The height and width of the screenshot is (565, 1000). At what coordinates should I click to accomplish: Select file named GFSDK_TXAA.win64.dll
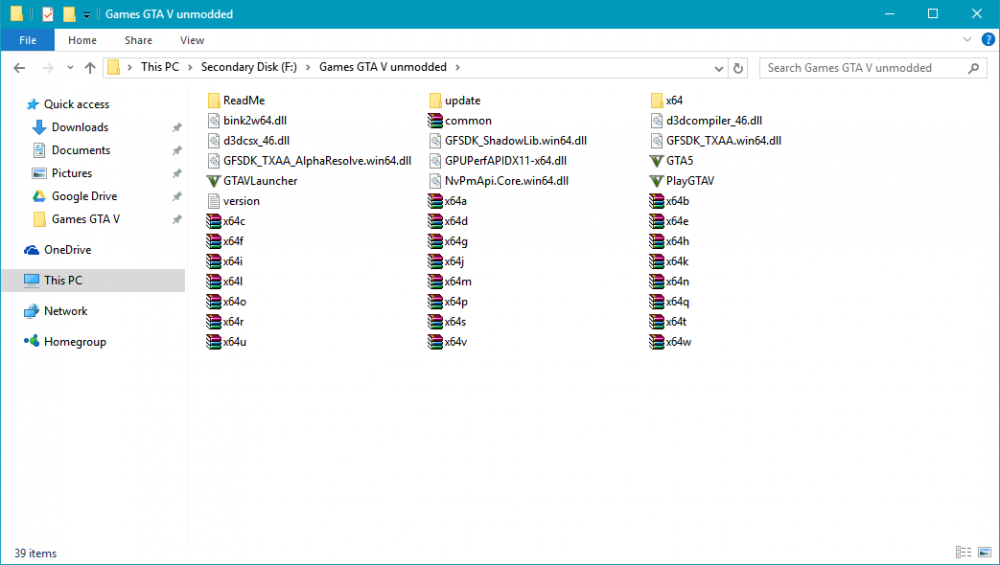724,141
